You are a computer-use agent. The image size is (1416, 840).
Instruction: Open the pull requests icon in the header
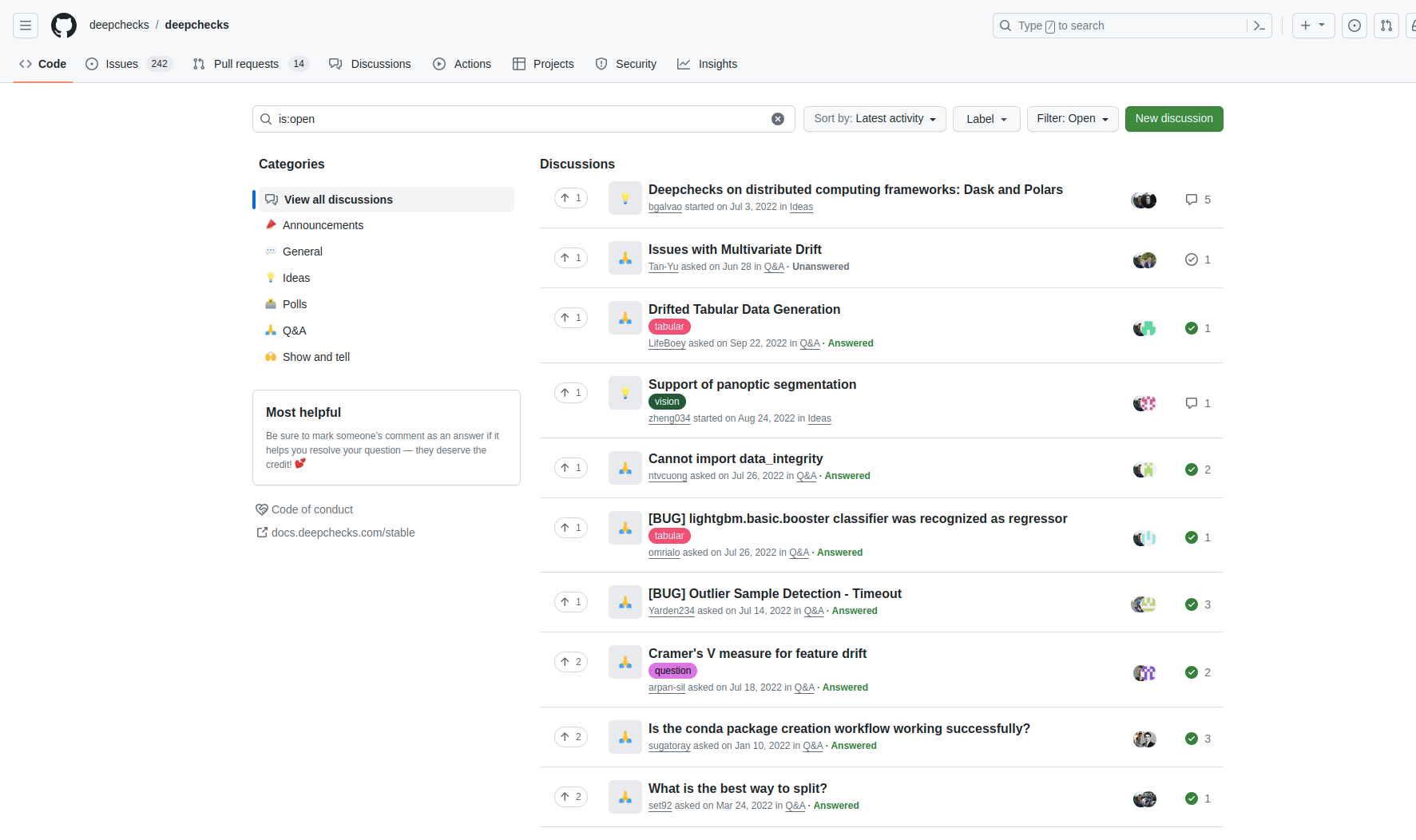[x=1386, y=25]
